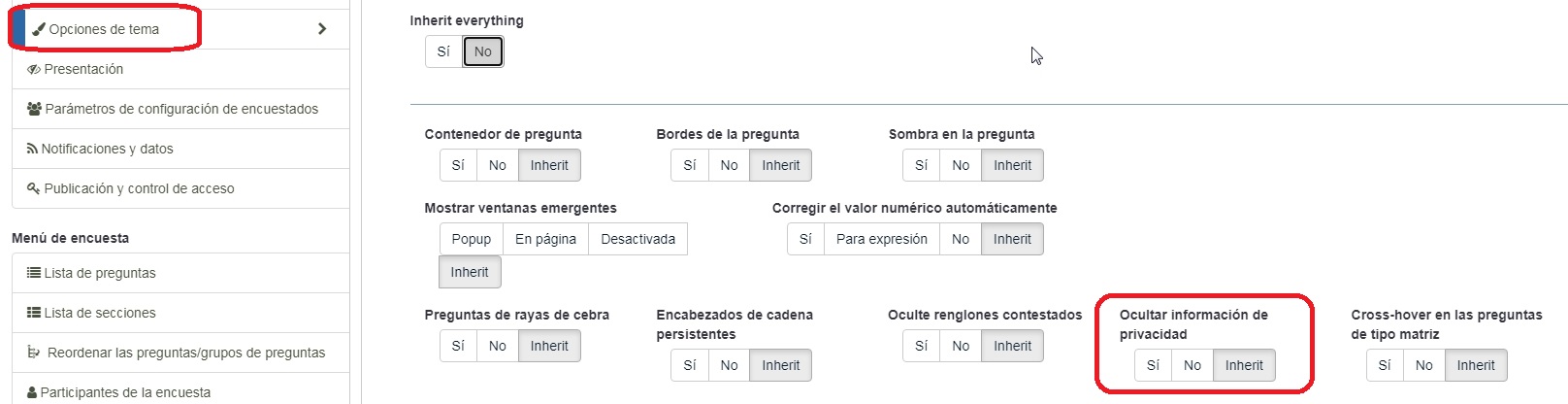Click the person icon for Participantes de la encuesta
The image size is (1568, 404).
click(33, 392)
